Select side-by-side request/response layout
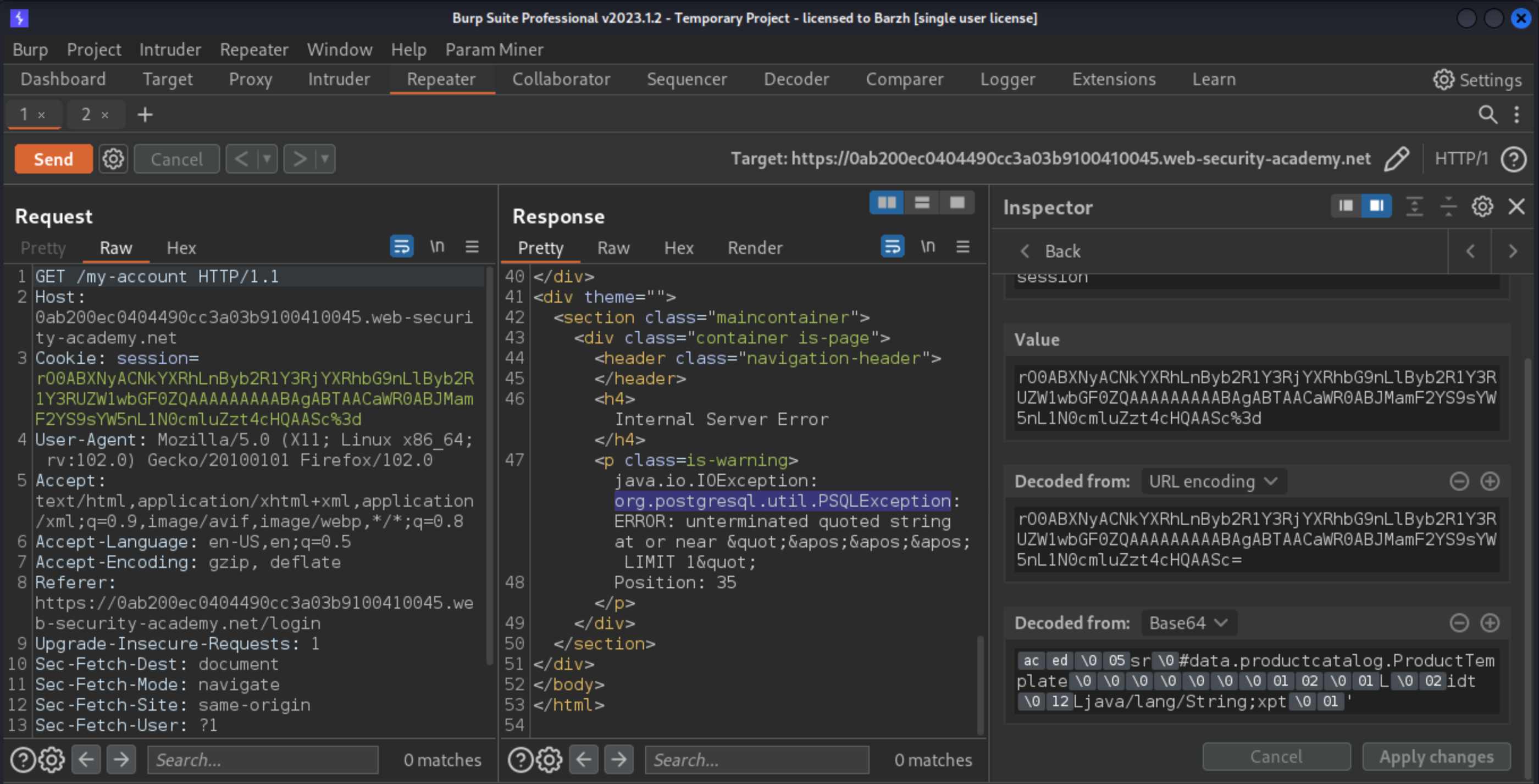 (887, 203)
